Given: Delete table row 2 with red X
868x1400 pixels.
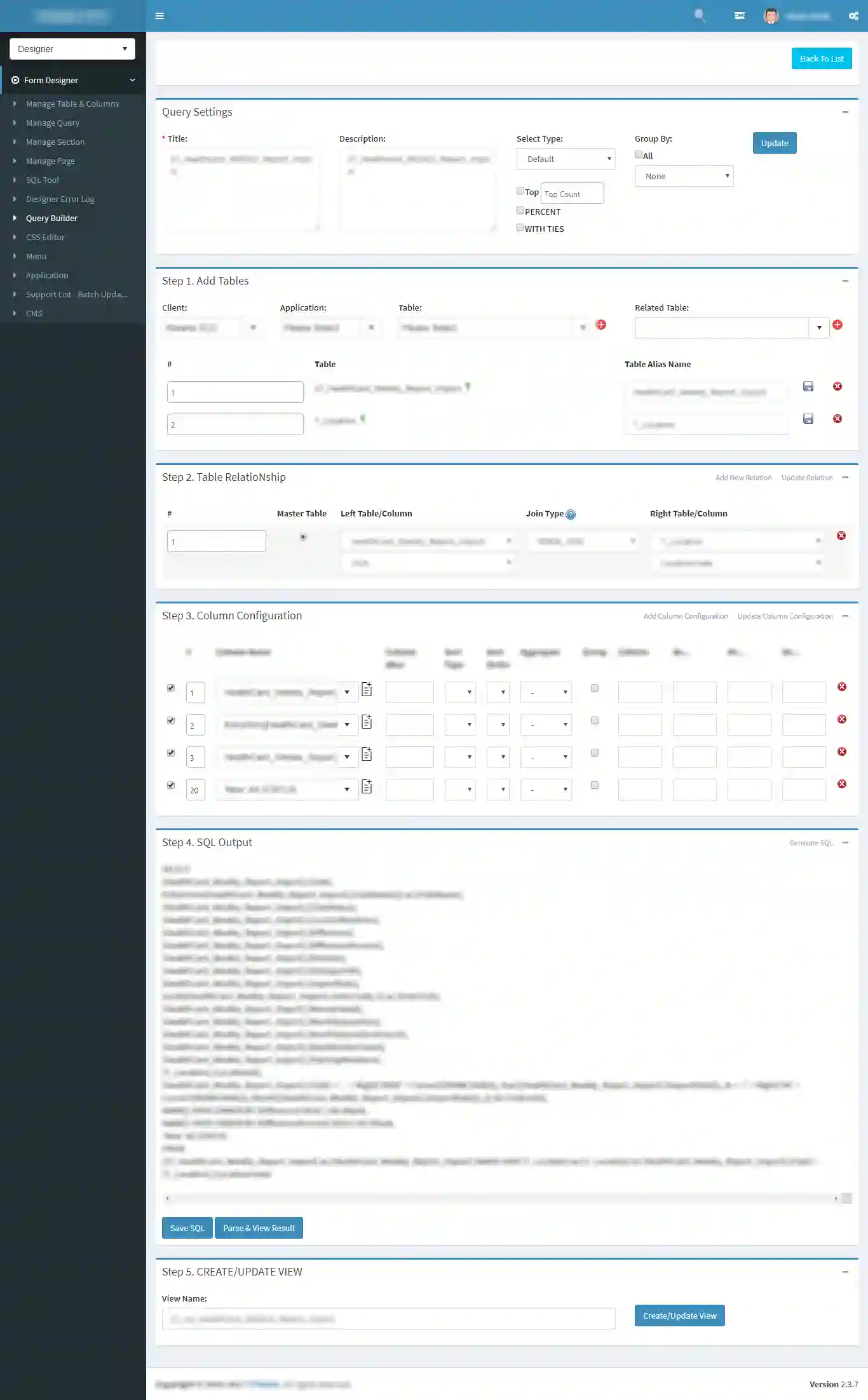Looking at the screenshot, I should (837, 419).
